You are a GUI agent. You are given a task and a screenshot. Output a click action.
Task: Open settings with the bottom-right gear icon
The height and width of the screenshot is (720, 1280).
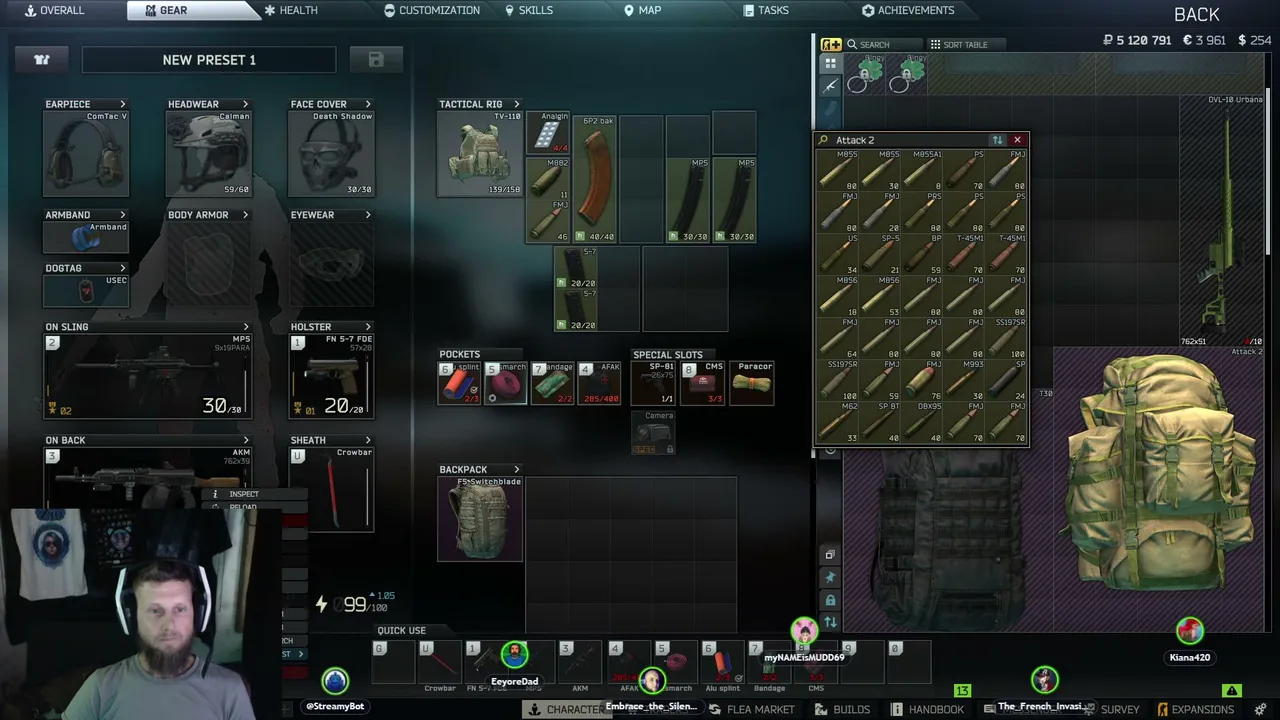point(1260,710)
